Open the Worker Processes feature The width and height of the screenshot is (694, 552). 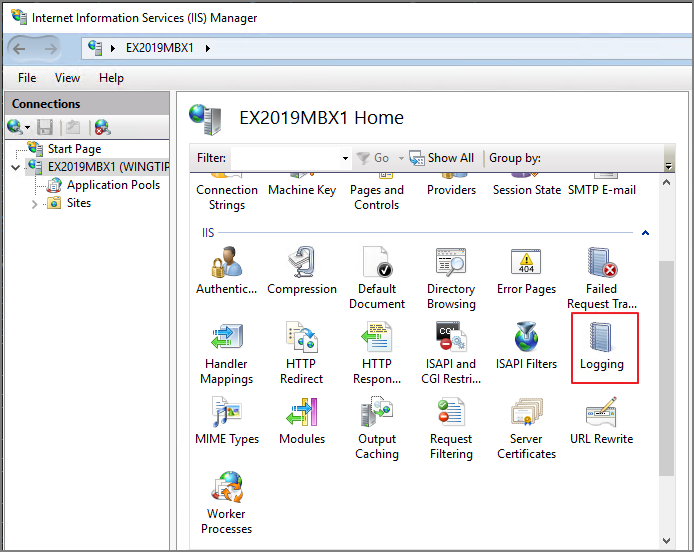point(226,503)
